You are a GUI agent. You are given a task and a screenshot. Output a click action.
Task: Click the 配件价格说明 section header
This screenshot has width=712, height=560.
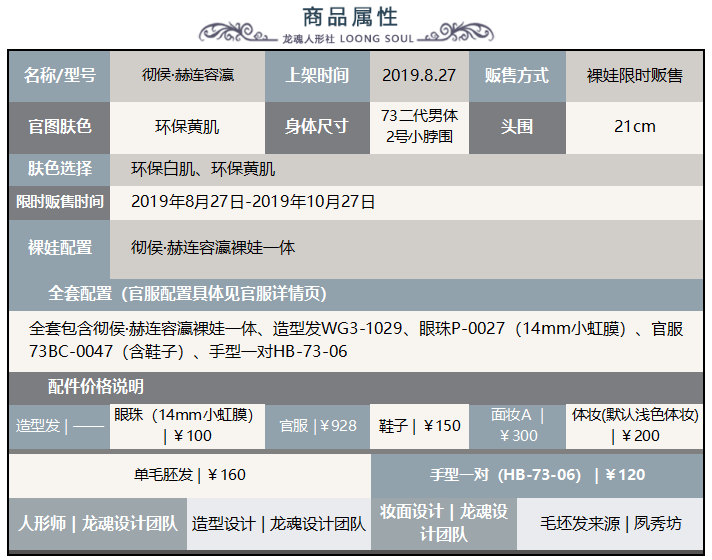pos(95,386)
